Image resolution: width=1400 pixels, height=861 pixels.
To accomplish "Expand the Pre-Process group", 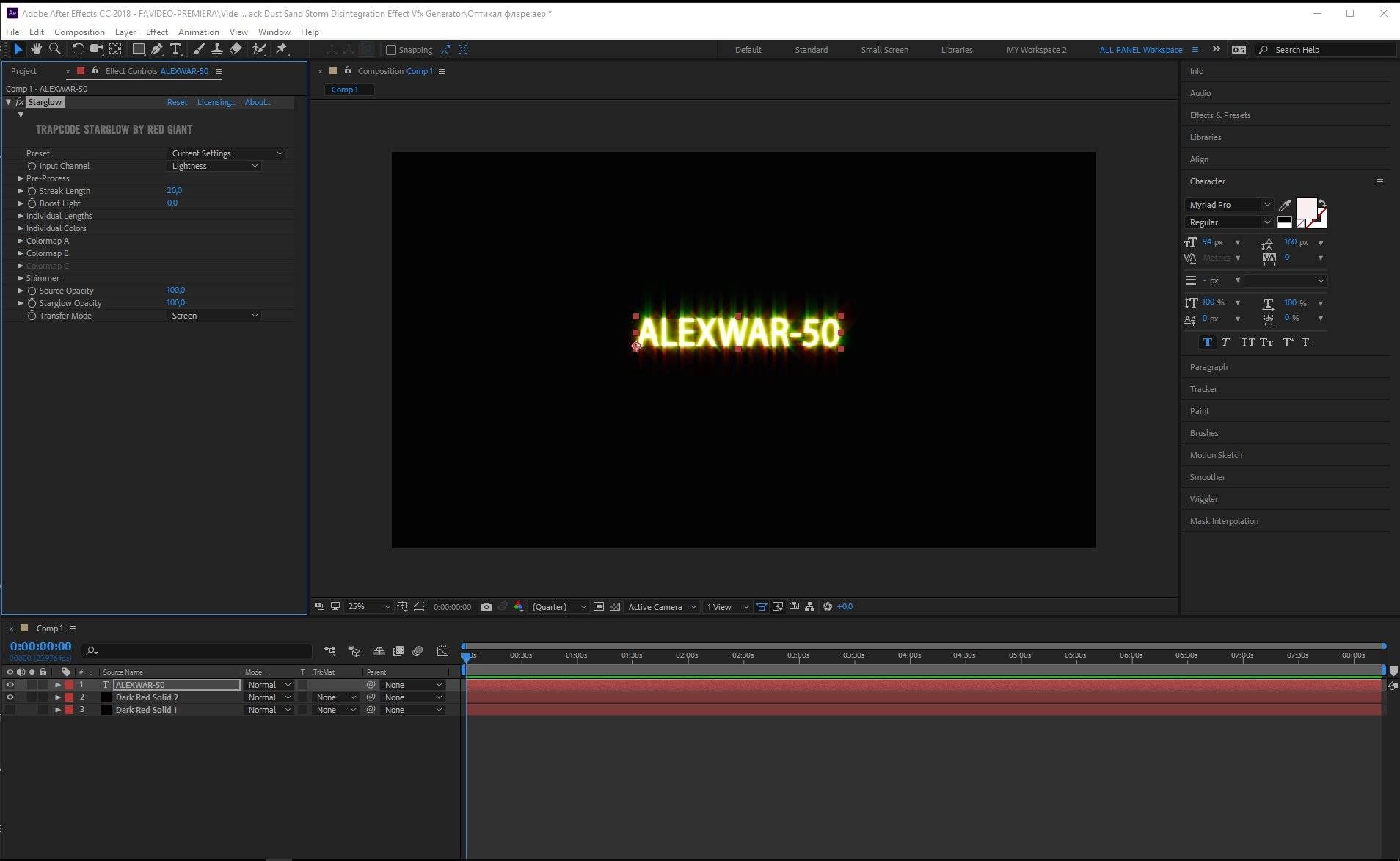I will point(21,178).
